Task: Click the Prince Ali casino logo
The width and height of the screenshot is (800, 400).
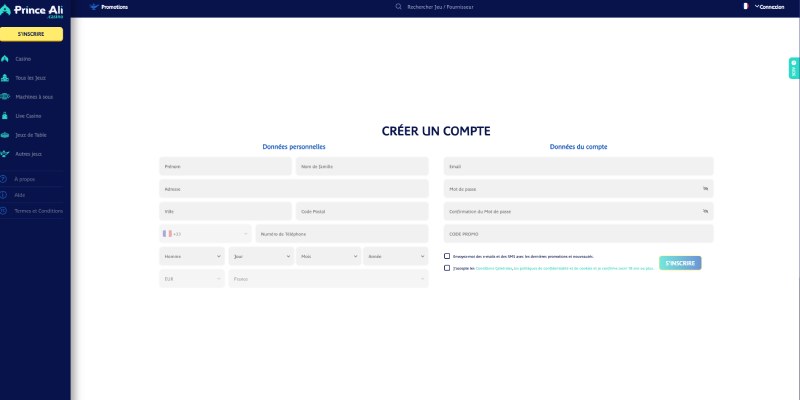Action: (32, 12)
